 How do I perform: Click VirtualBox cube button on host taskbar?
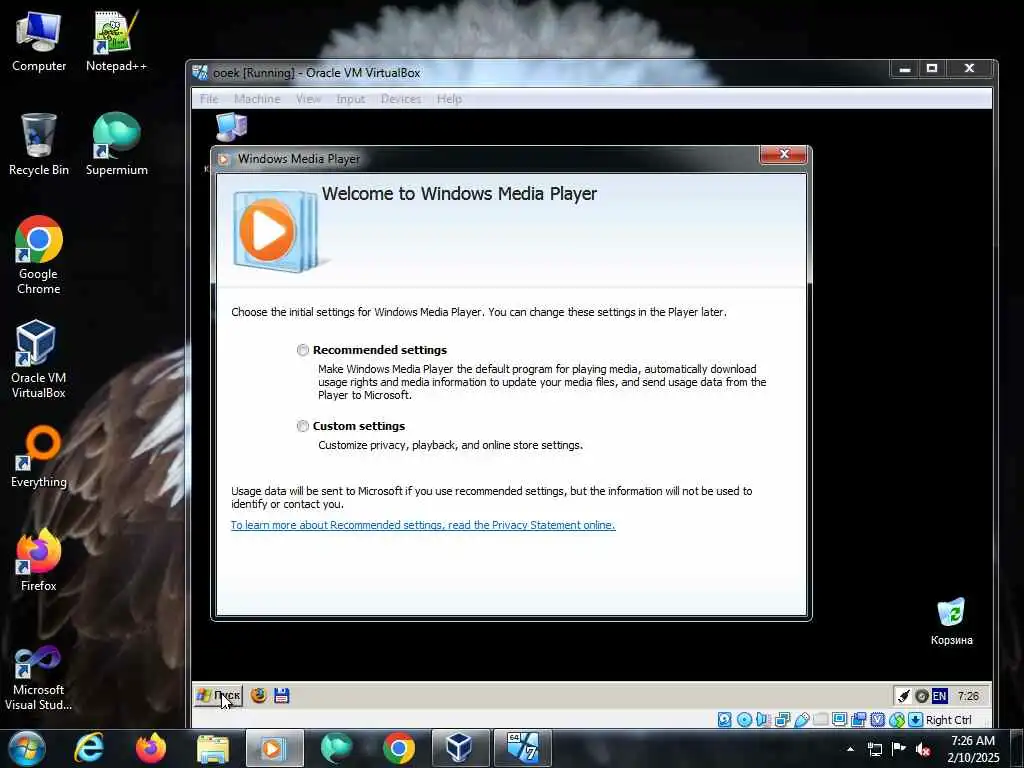[x=460, y=748]
